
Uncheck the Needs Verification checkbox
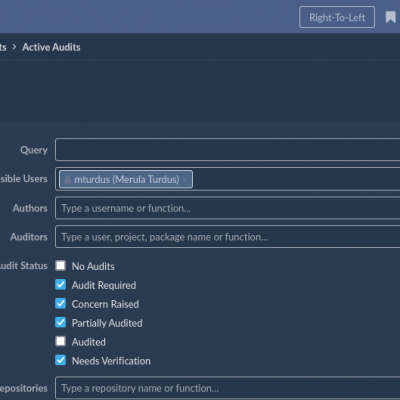(x=61, y=360)
